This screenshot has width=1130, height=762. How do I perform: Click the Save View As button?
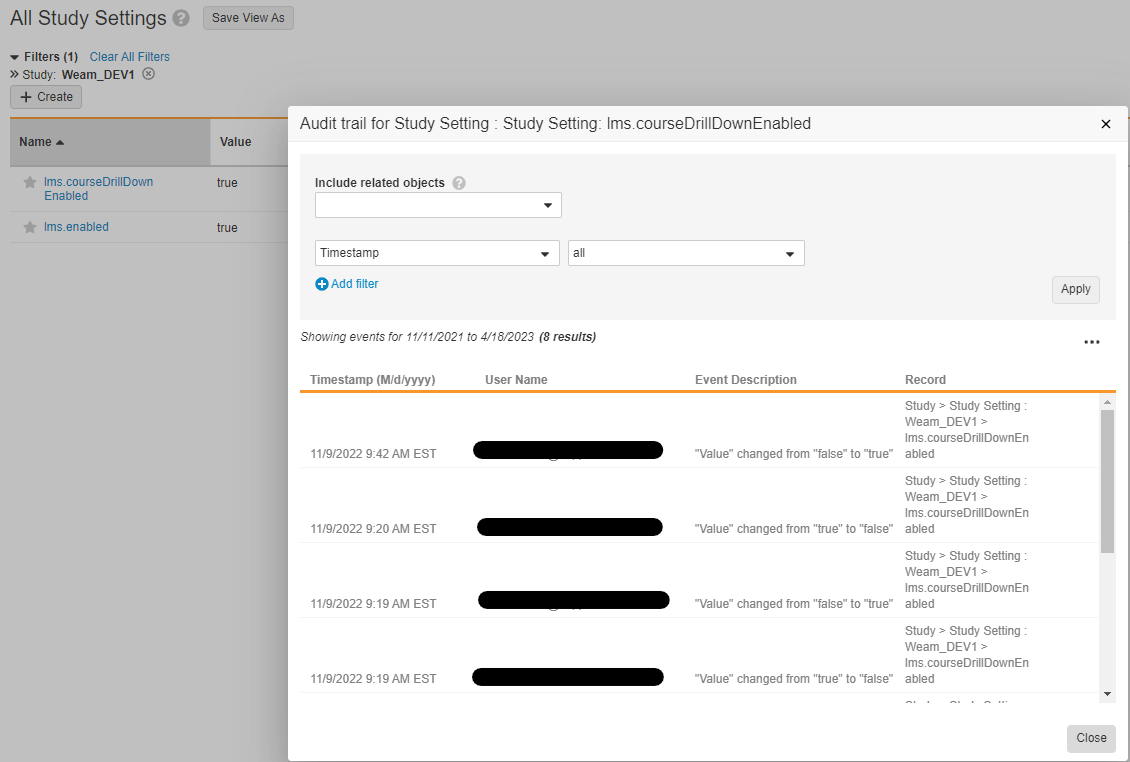tap(248, 18)
